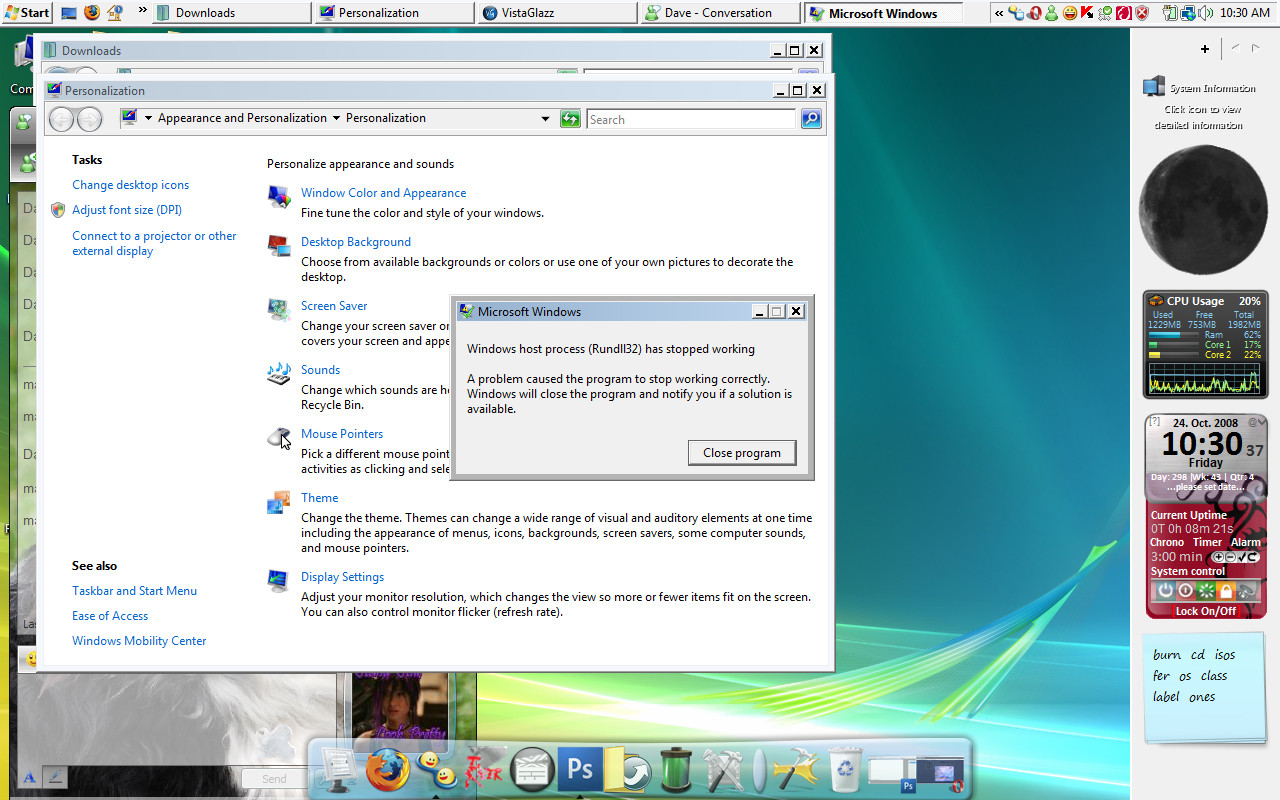Click the red security shield tray icon

pos(1142,13)
